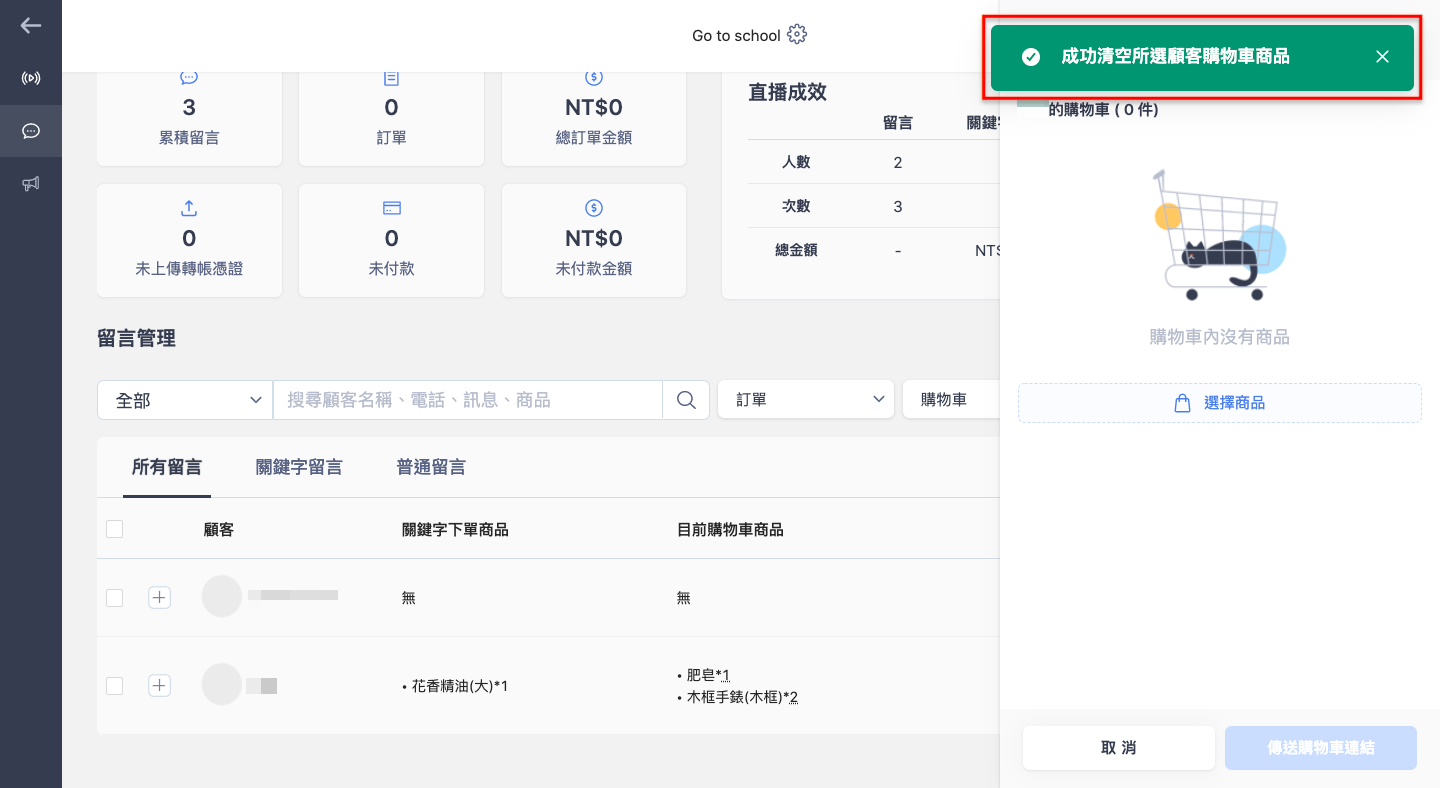Open the 全部 filter dropdown
Image resolution: width=1440 pixels, height=788 pixels.
[185, 400]
